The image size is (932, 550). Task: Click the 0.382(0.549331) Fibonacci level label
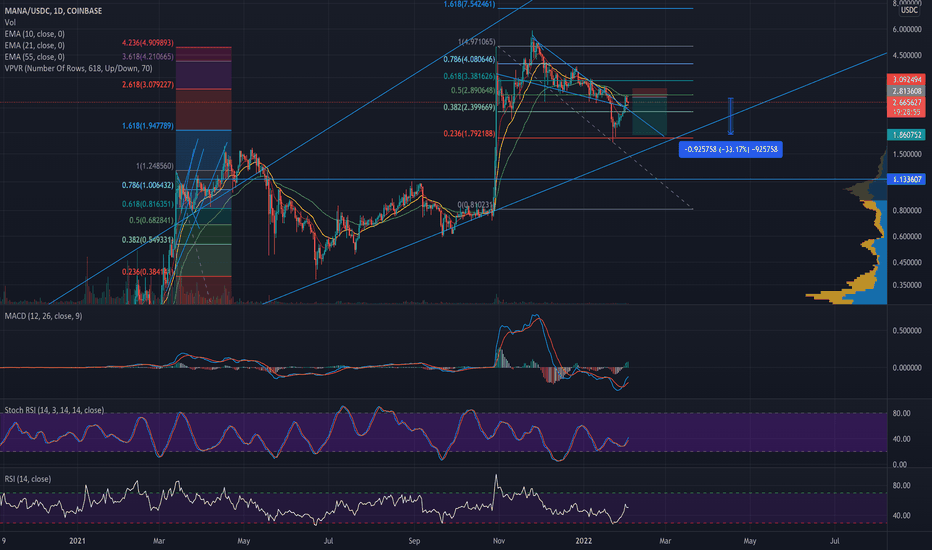click(147, 240)
